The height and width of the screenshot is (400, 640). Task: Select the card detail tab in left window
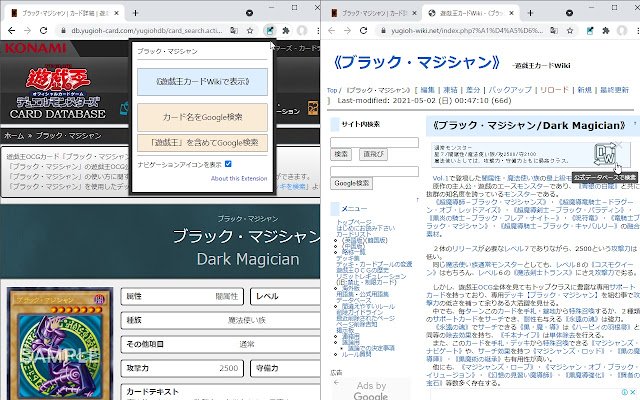(x=65, y=13)
